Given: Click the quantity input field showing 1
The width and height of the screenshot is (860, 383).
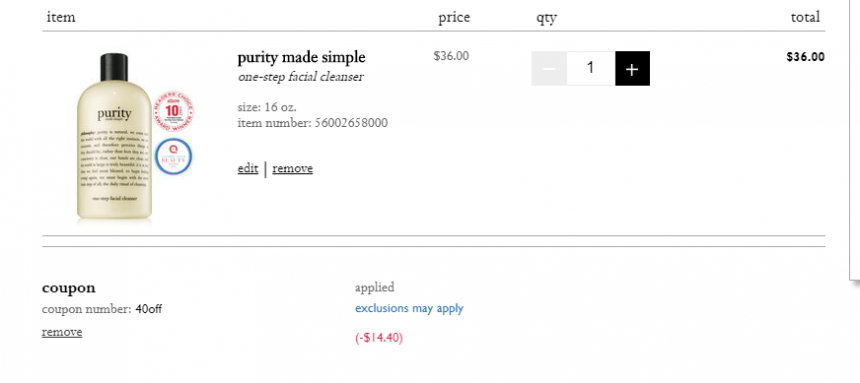Looking at the screenshot, I should click(x=591, y=69).
